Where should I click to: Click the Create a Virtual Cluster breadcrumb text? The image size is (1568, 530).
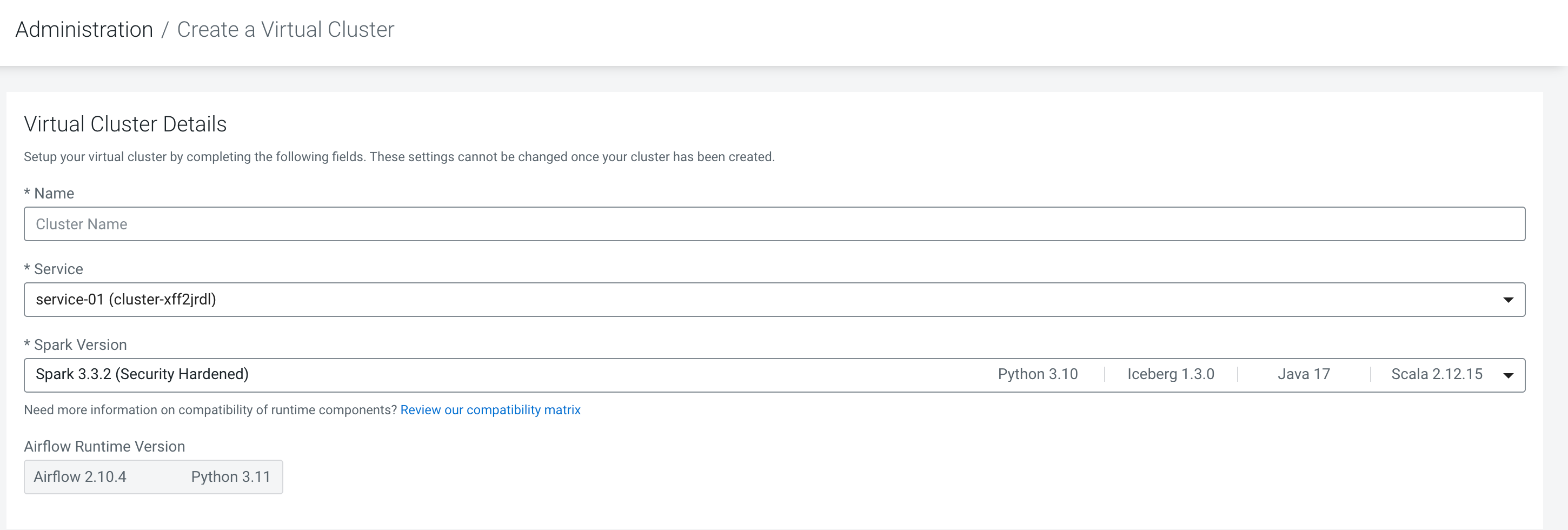(285, 29)
